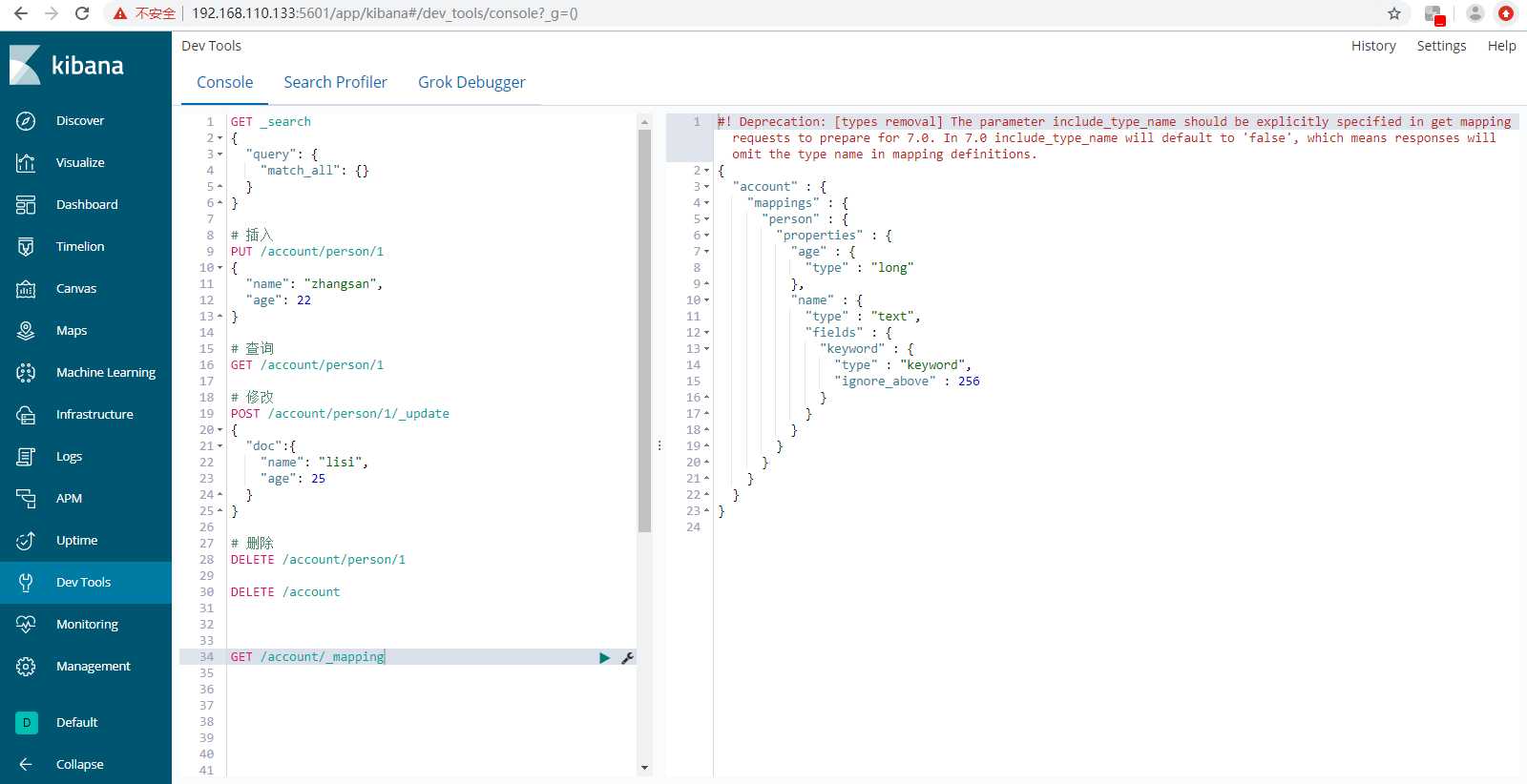This screenshot has height=784, width=1527.
Task: Reload the page with browser refresh icon
Action: tap(82, 13)
